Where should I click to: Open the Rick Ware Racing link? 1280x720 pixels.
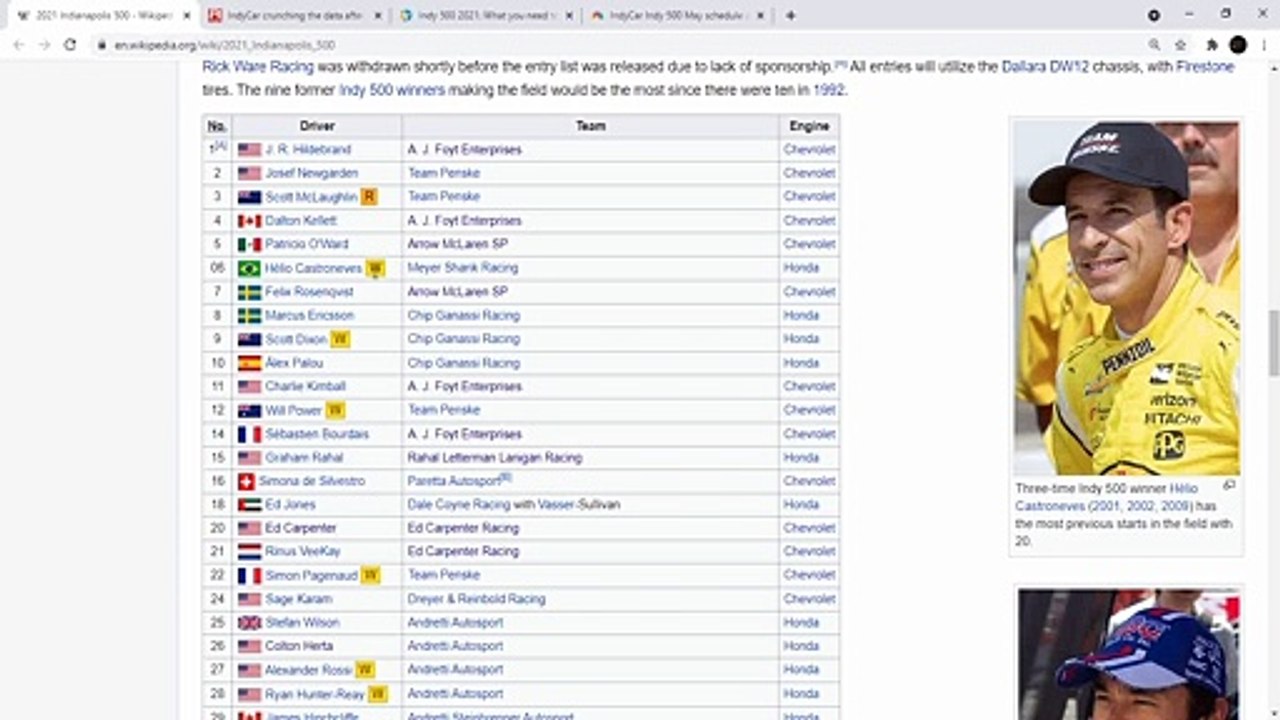(x=258, y=67)
